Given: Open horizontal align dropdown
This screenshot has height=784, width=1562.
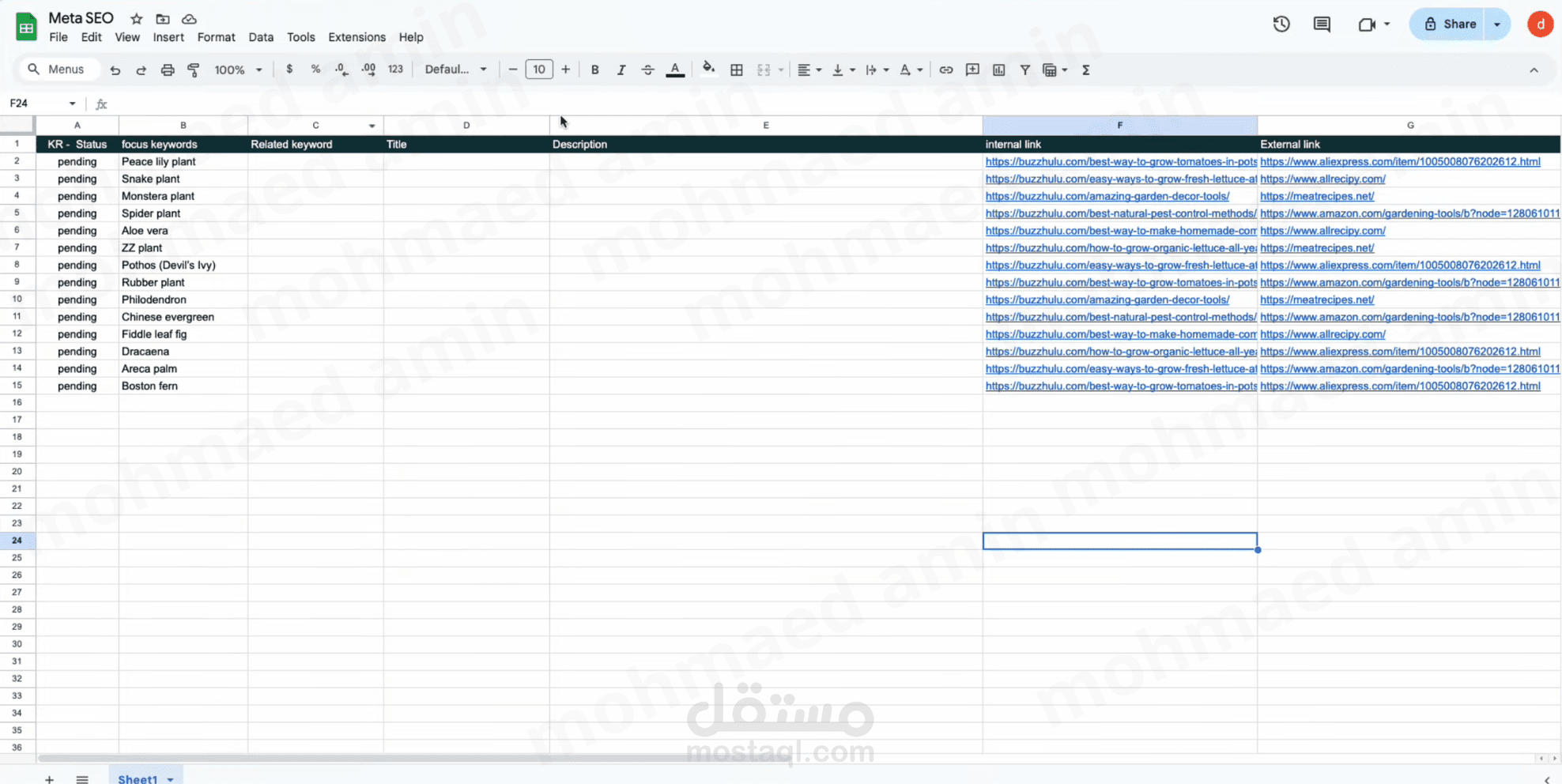Looking at the screenshot, I should point(809,70).
